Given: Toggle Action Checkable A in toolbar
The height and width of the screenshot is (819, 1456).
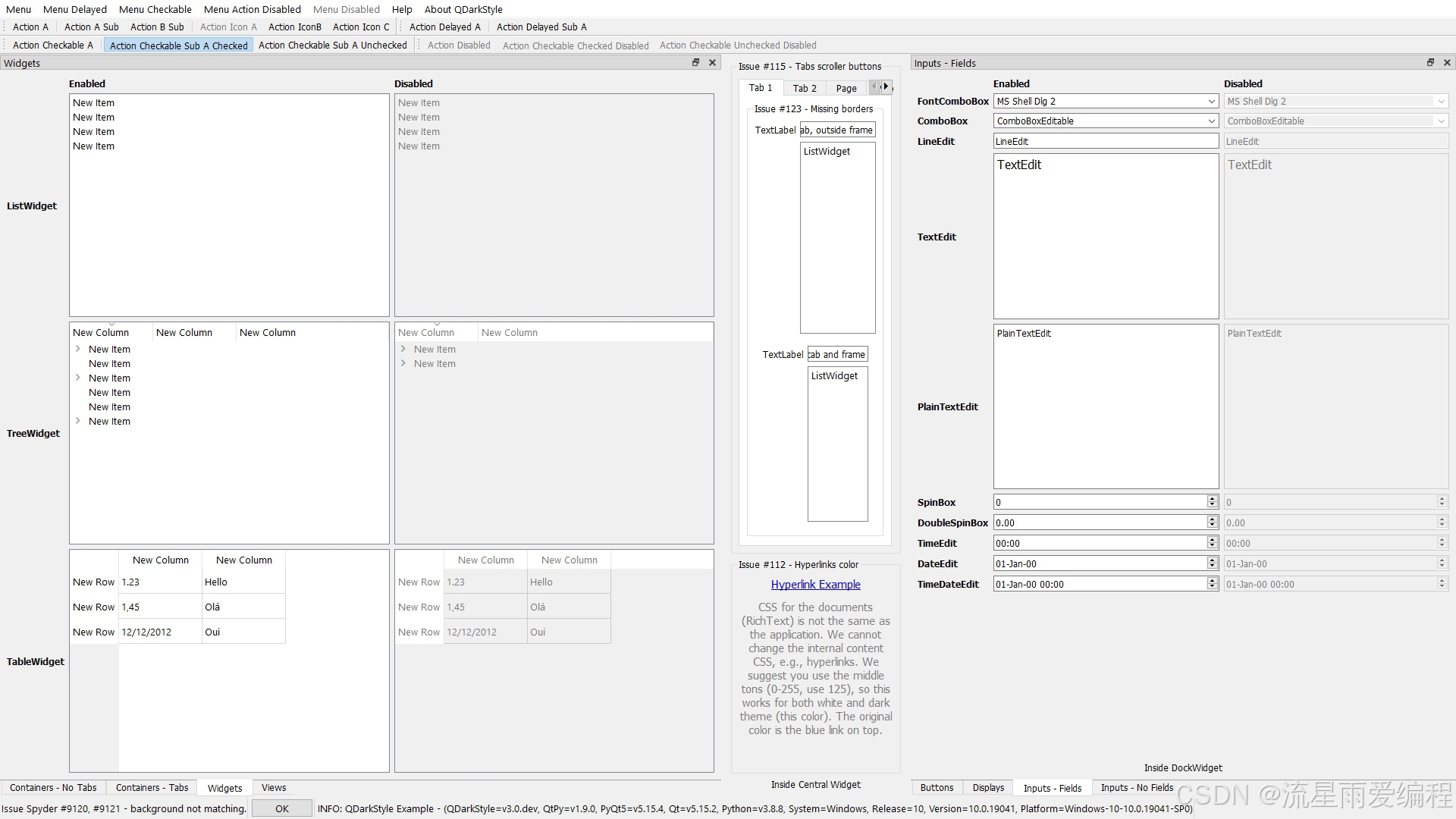Looking at the screenshot, I should tap(52, 45).
